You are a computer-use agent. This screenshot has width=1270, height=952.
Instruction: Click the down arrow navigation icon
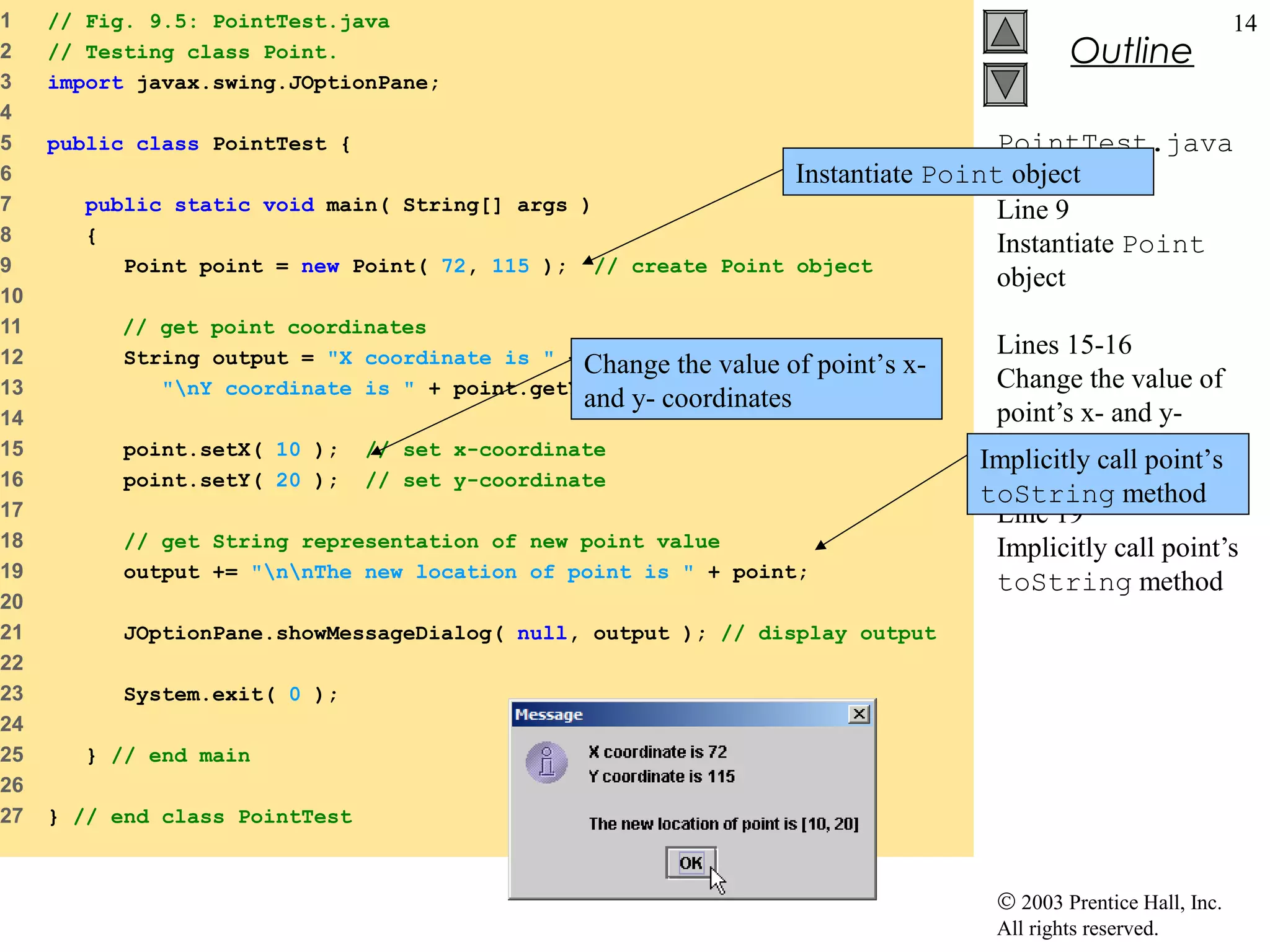[x=1005, y=85]
